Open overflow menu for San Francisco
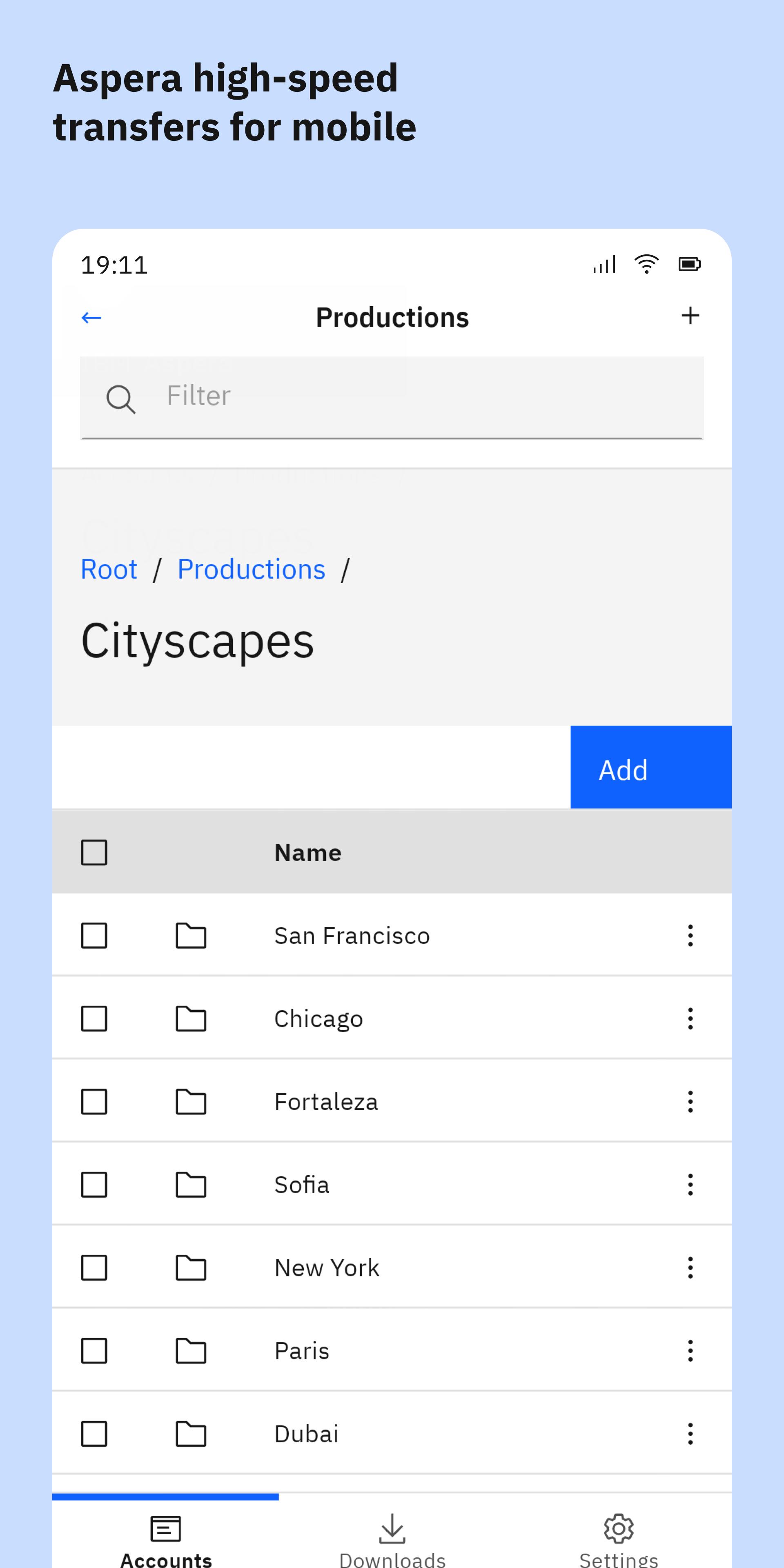 pos(690,935)
